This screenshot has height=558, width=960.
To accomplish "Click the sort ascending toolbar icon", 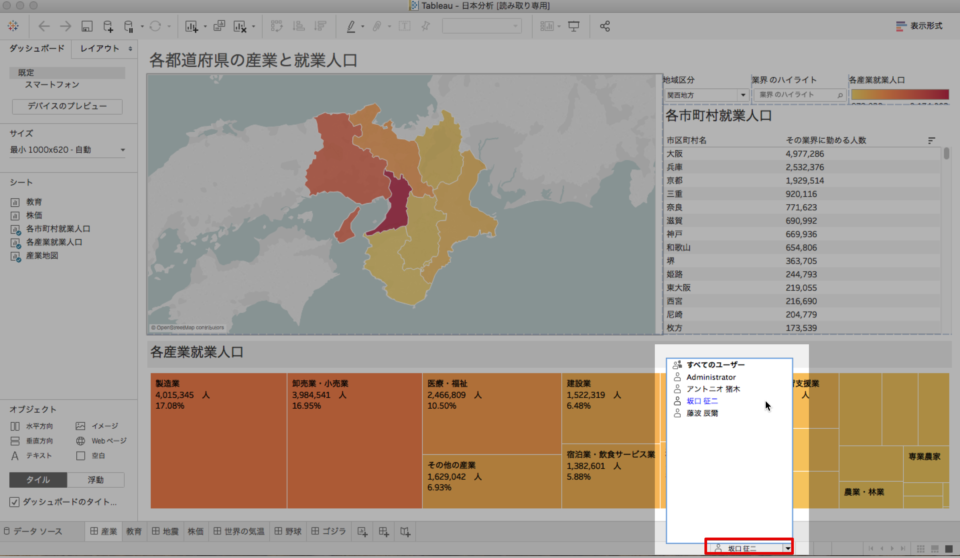I will coord(298,26).
